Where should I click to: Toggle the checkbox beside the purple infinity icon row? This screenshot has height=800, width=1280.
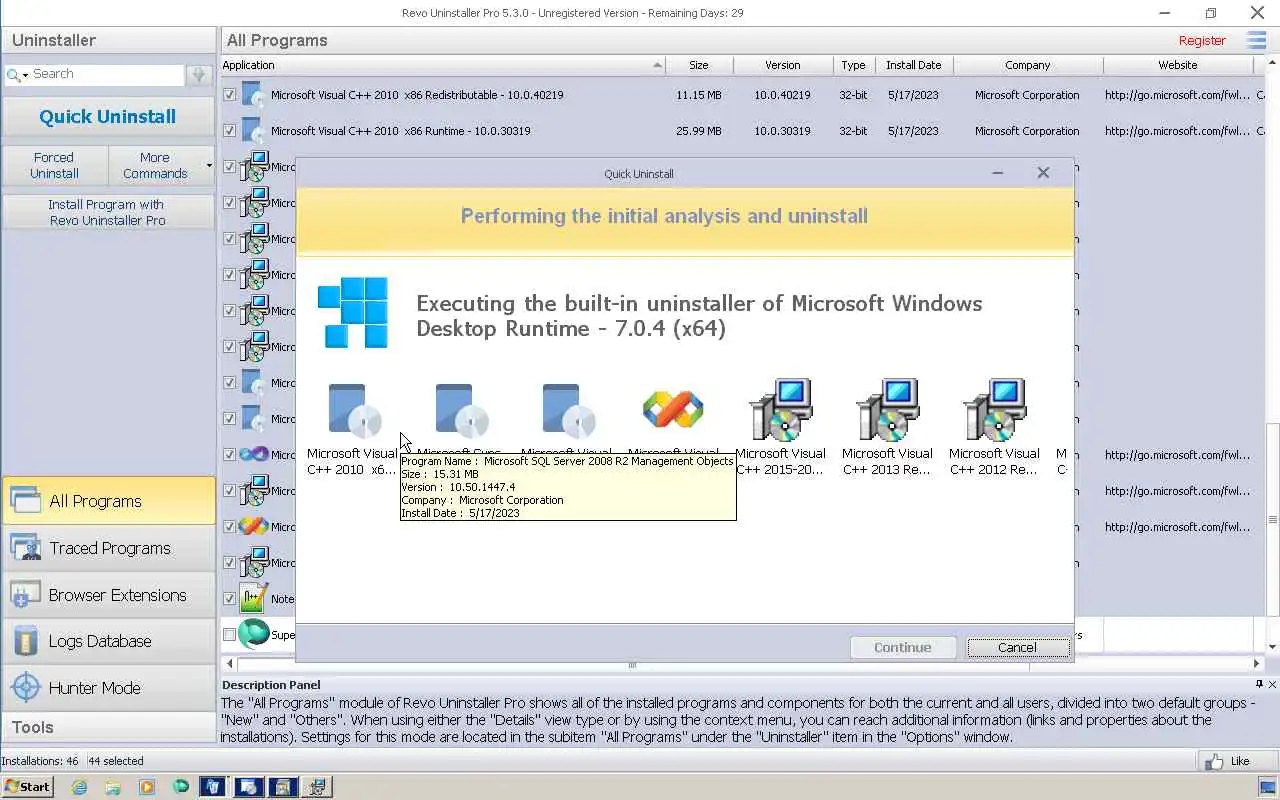click(230, 455)
